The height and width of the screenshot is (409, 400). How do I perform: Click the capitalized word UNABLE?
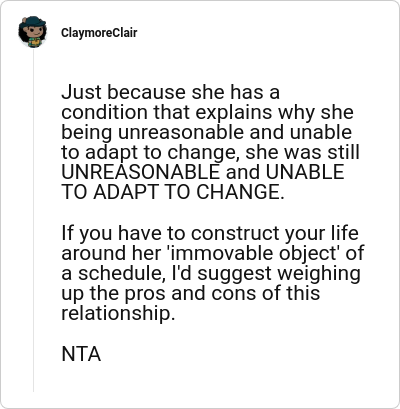(305, 172)
